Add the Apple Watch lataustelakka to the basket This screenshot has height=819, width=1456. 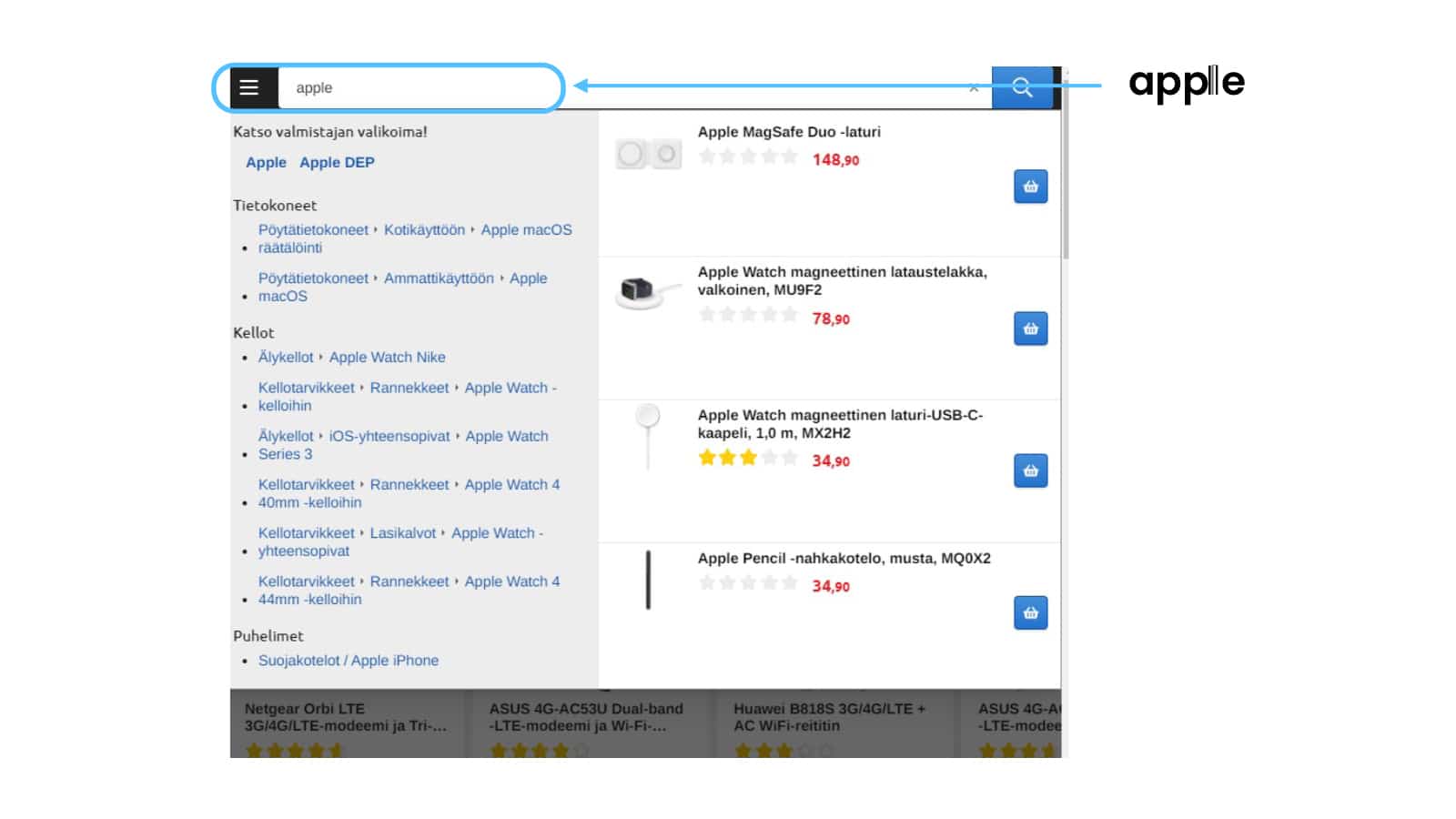coord(1030,329)
